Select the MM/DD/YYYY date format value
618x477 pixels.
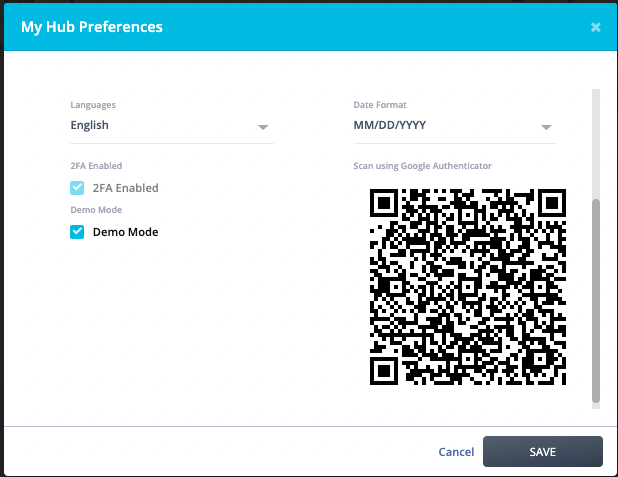tap(389, 125)
